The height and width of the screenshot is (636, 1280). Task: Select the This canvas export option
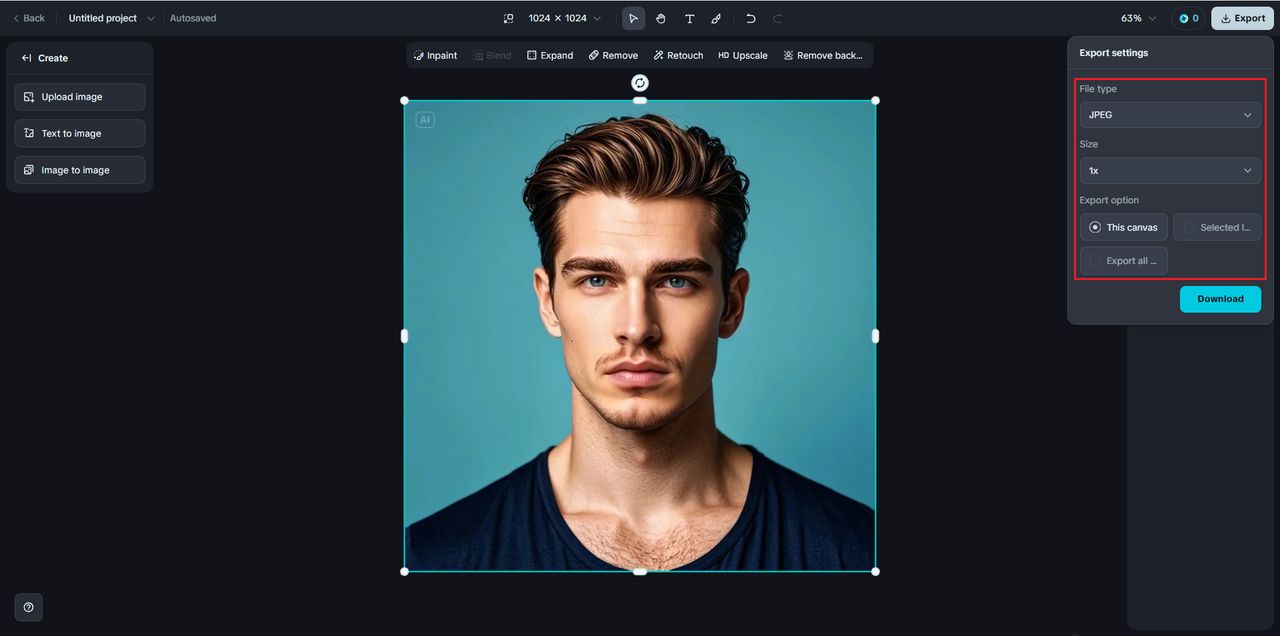coord(1124,227)
